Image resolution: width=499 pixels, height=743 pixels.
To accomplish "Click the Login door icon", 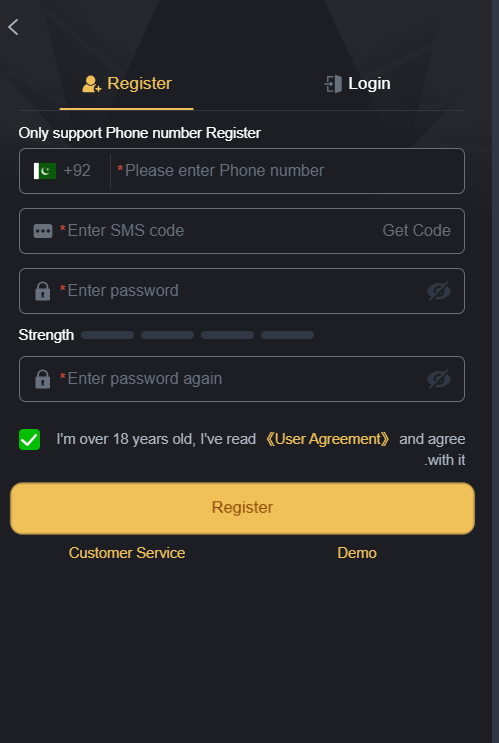I will 334,84.
